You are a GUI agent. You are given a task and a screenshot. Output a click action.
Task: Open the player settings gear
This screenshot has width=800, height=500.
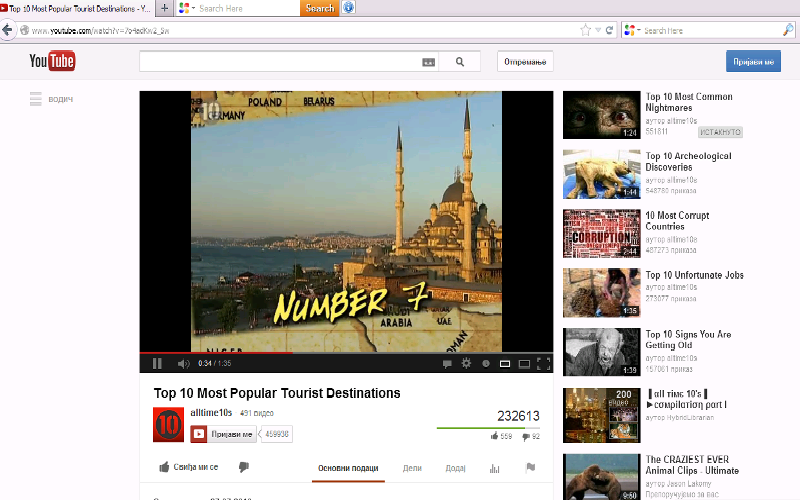[465, 363]
